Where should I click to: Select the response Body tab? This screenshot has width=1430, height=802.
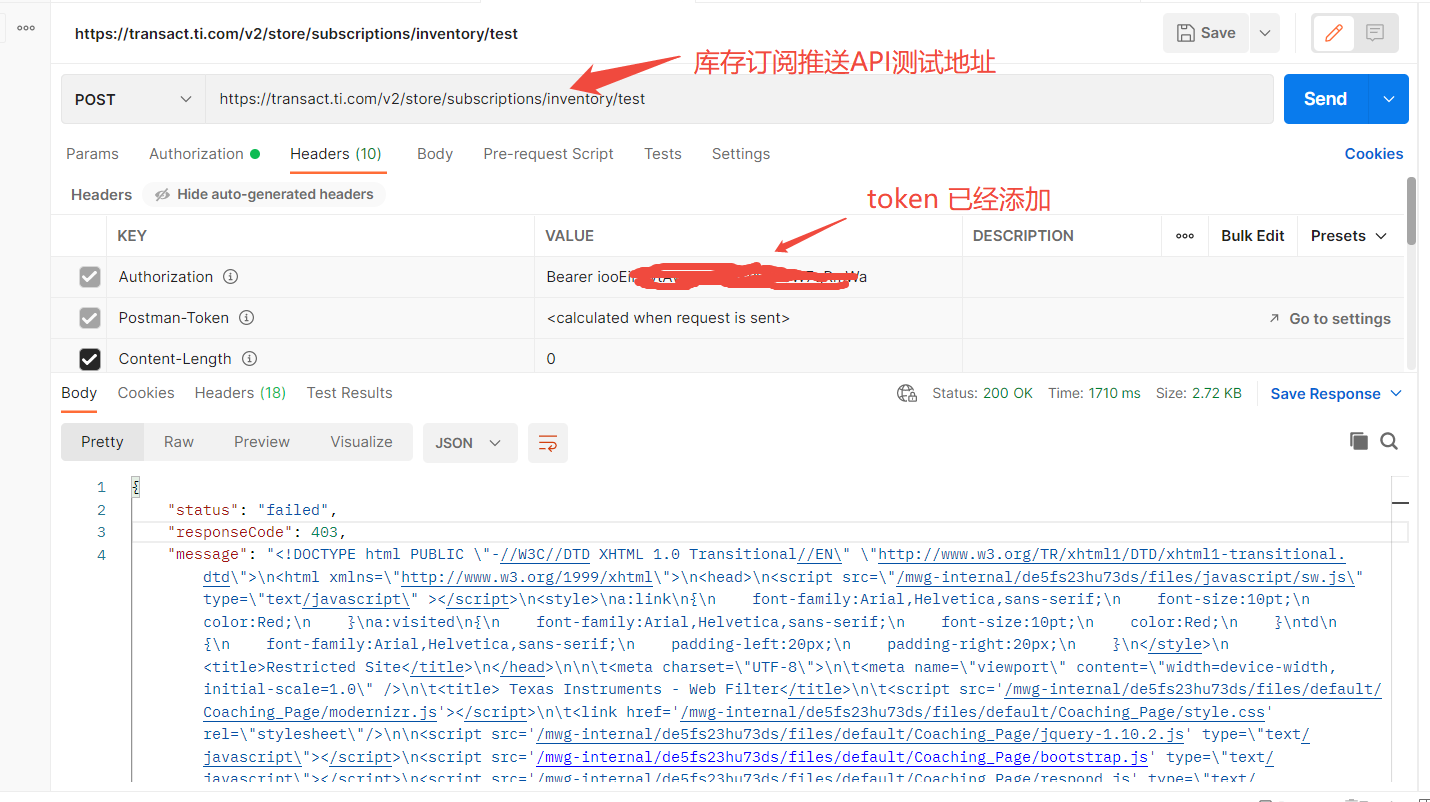tap(79, 393)
